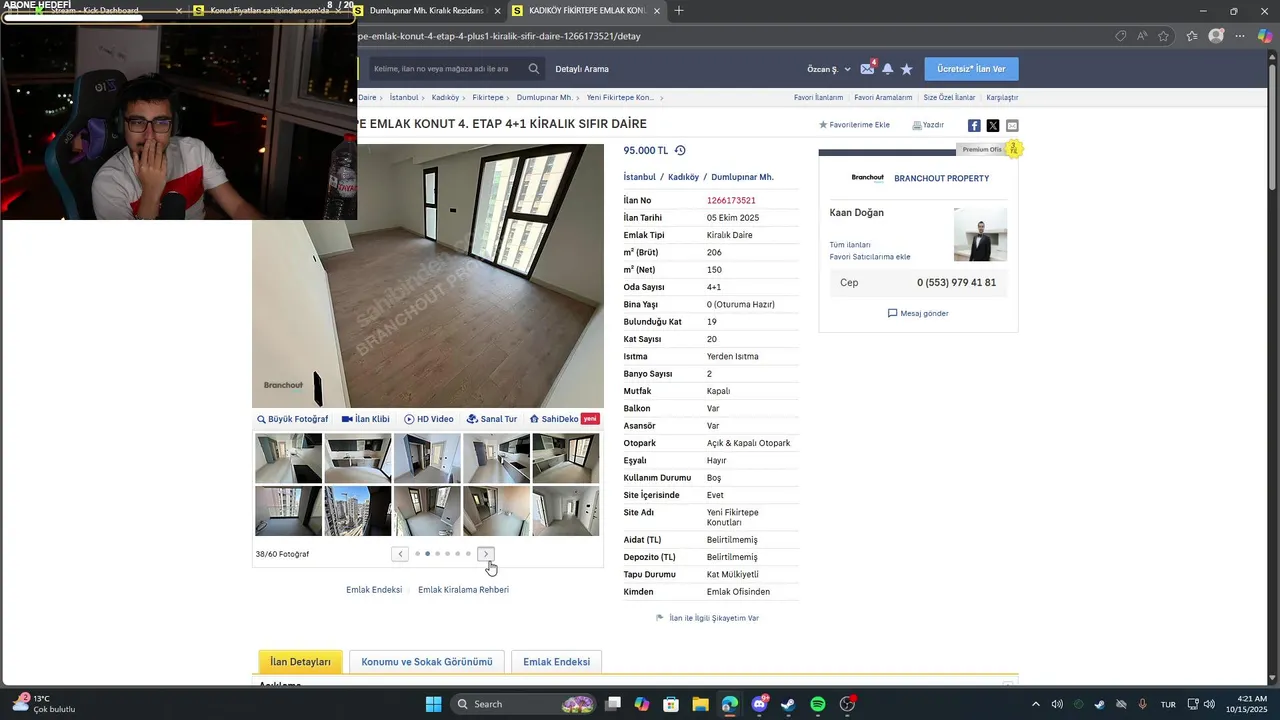Open Discord from taskbar
This screenshot has width=1280, height=720.
pyautogui.click(x=759, y=704)
